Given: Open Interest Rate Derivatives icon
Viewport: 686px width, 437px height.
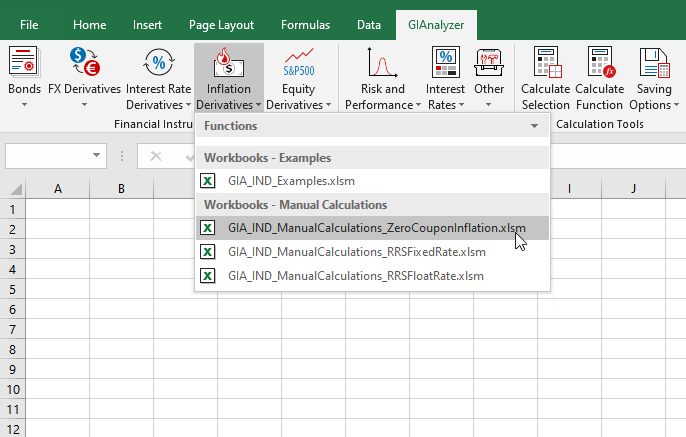Looking at the screenshot, I should point(159,62).
